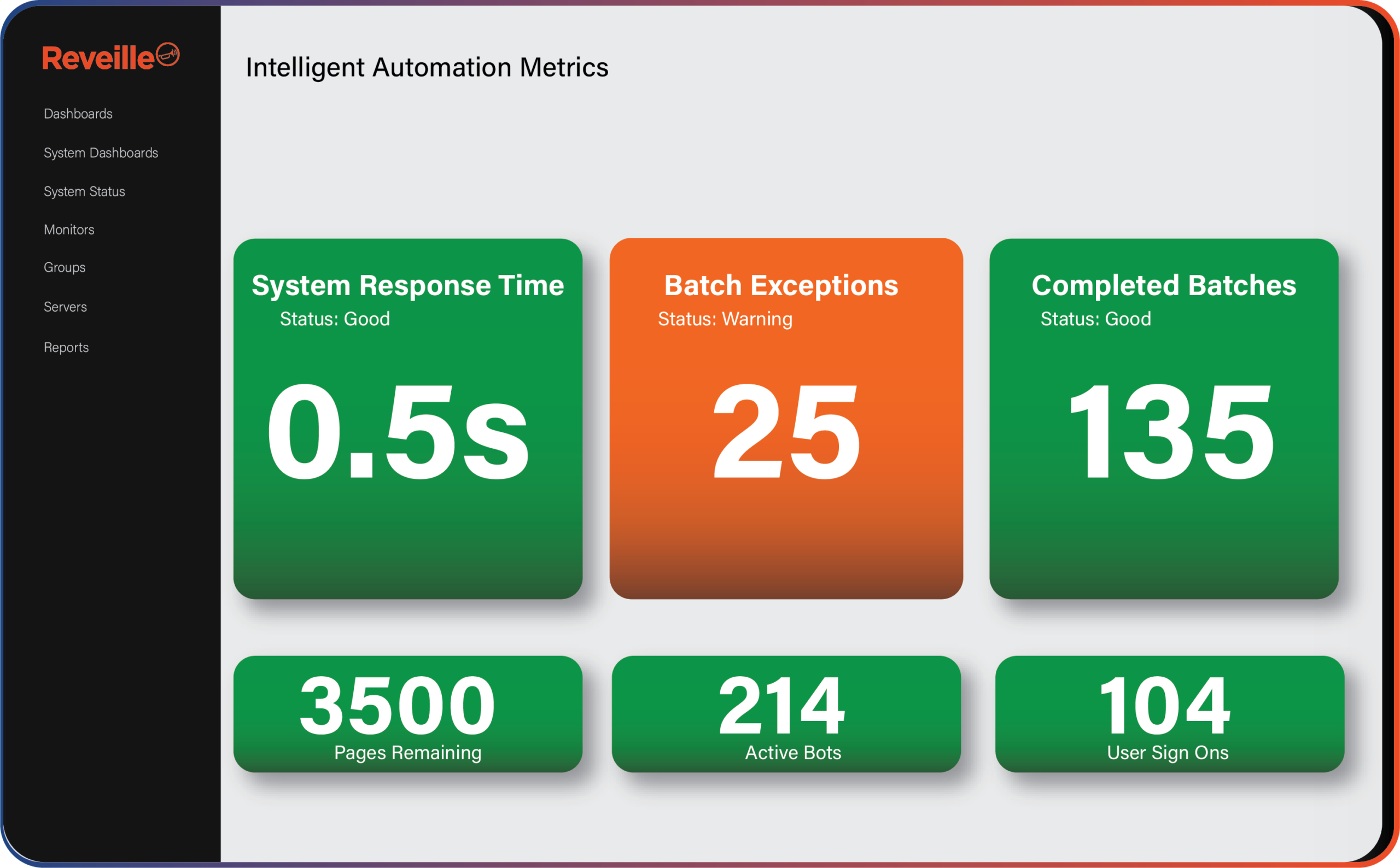Open the Servers sidebar entry

click(65, 307)
